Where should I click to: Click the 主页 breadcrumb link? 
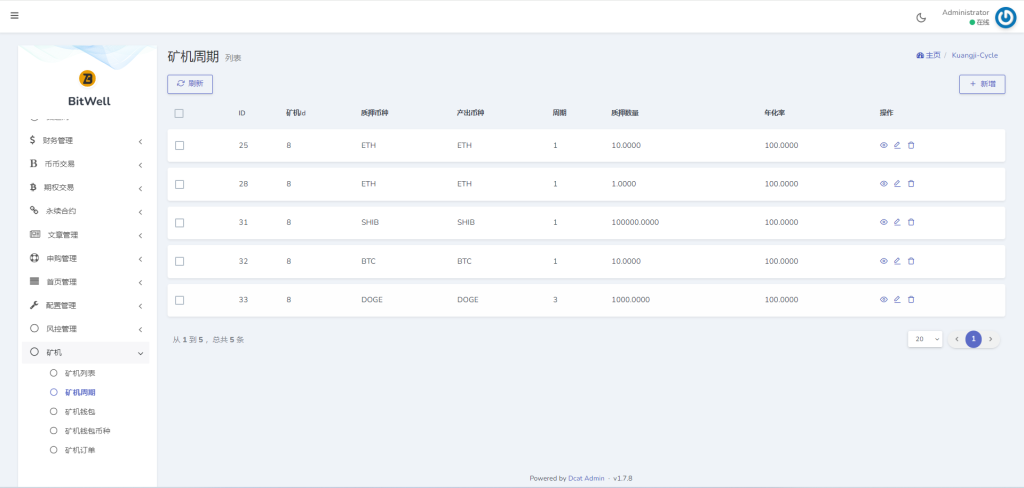(x=931, y=55)
